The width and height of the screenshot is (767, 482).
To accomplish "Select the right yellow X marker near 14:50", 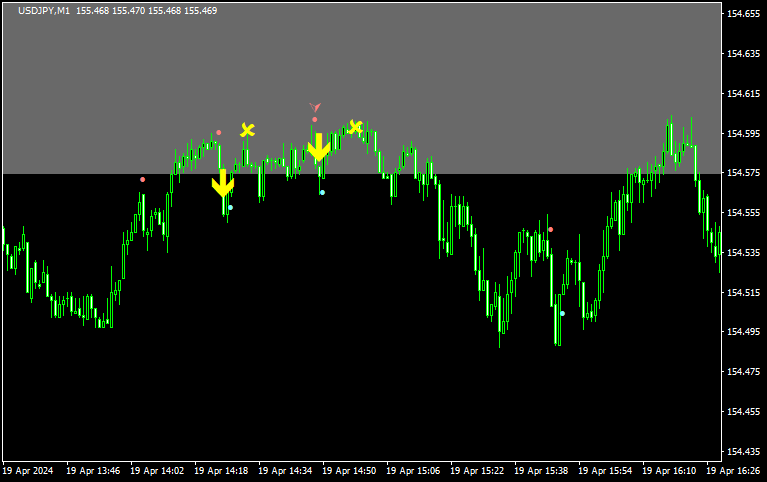I will coord(355,126).
